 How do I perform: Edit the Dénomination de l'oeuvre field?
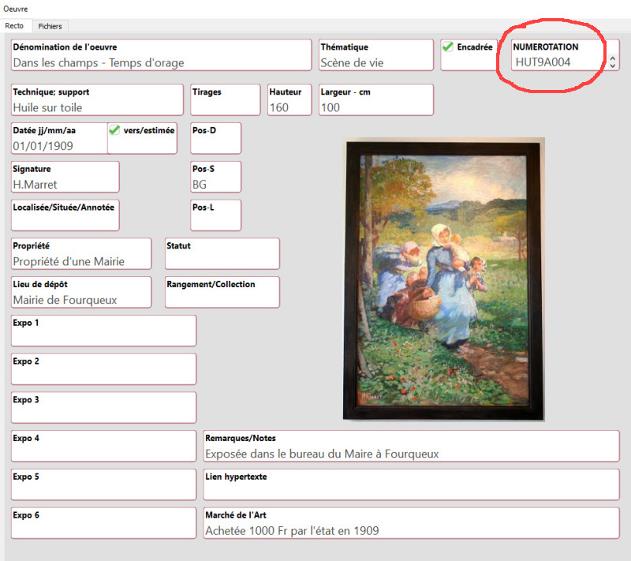[x=161, y=55]
